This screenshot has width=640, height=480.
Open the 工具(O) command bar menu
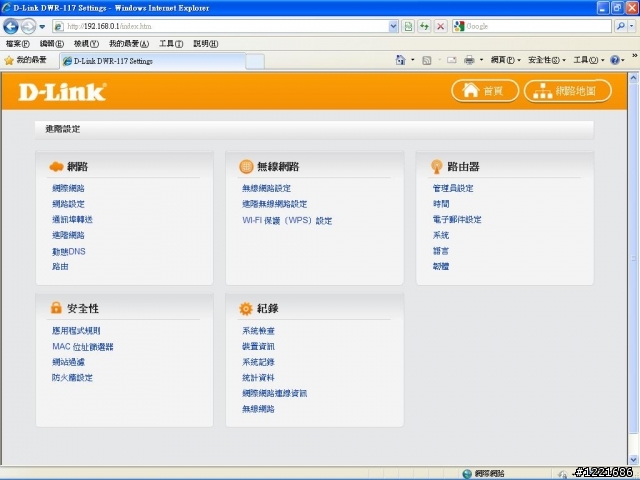tap(589, 60)
